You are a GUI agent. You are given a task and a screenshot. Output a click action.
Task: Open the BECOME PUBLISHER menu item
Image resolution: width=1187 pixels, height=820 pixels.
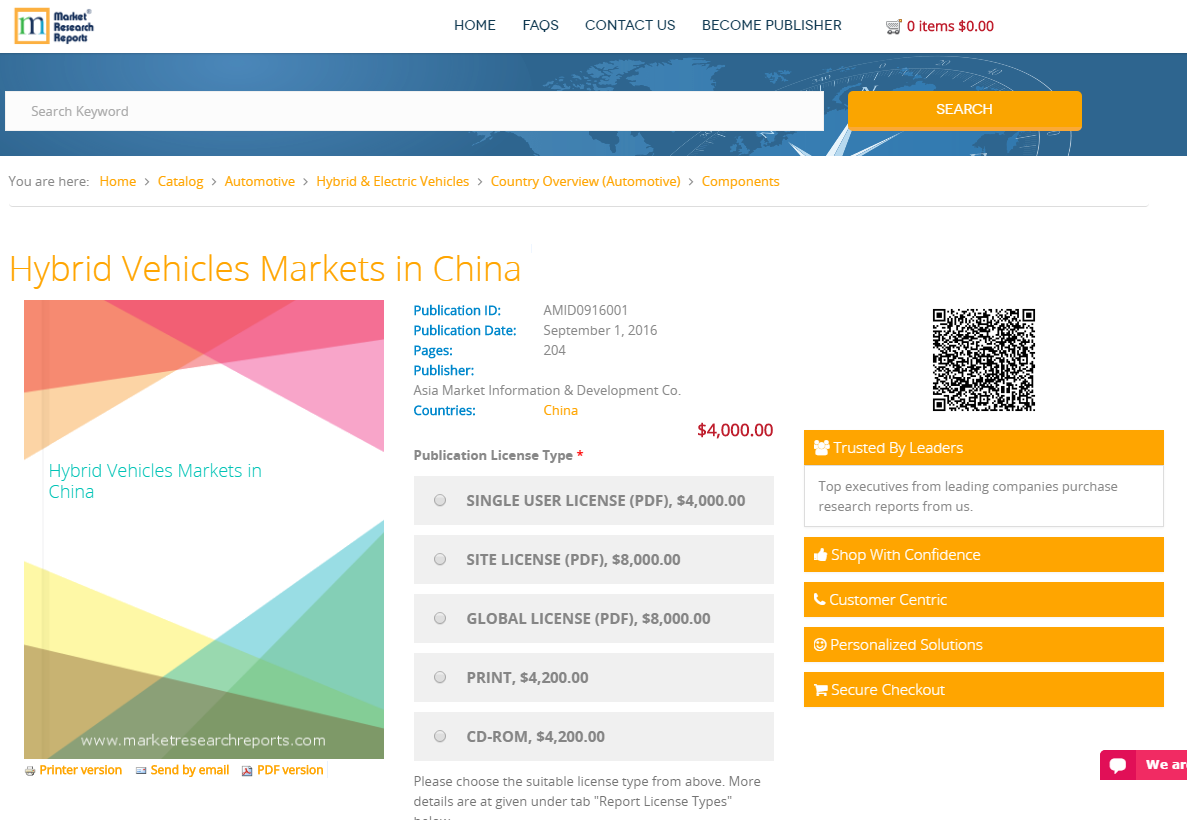tap(771, 25)
